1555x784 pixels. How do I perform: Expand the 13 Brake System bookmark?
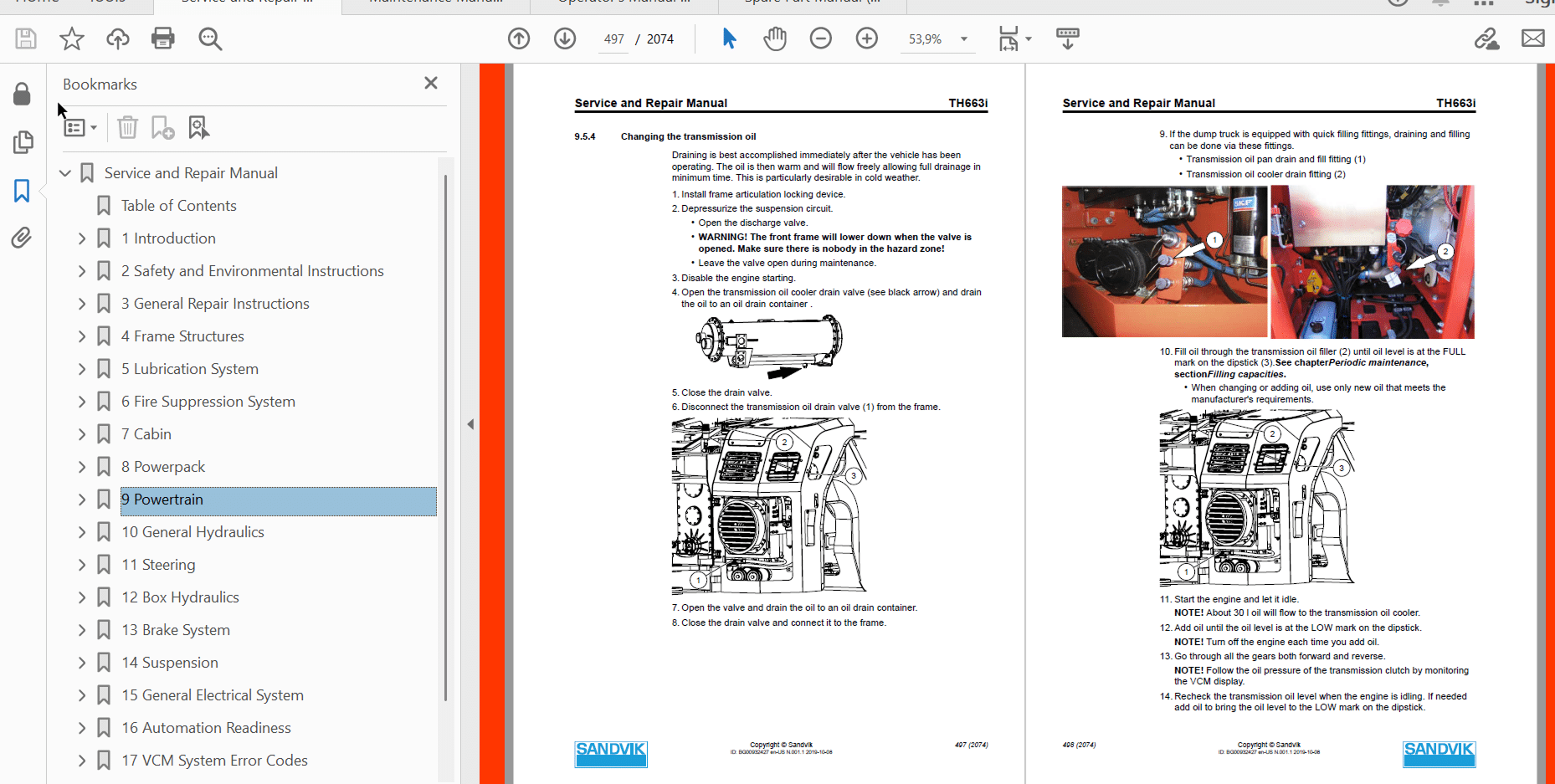[x=82, y=630]
